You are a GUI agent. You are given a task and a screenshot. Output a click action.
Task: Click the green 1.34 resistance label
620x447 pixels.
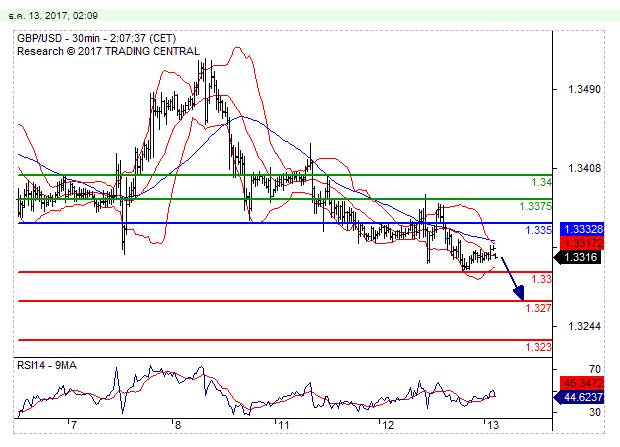541,182
